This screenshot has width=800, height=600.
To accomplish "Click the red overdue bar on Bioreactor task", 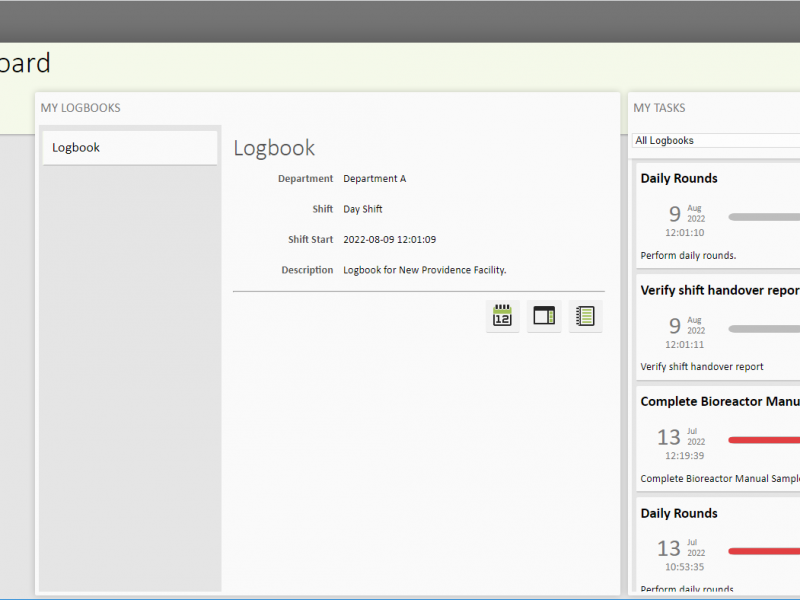I will (764, 440).
